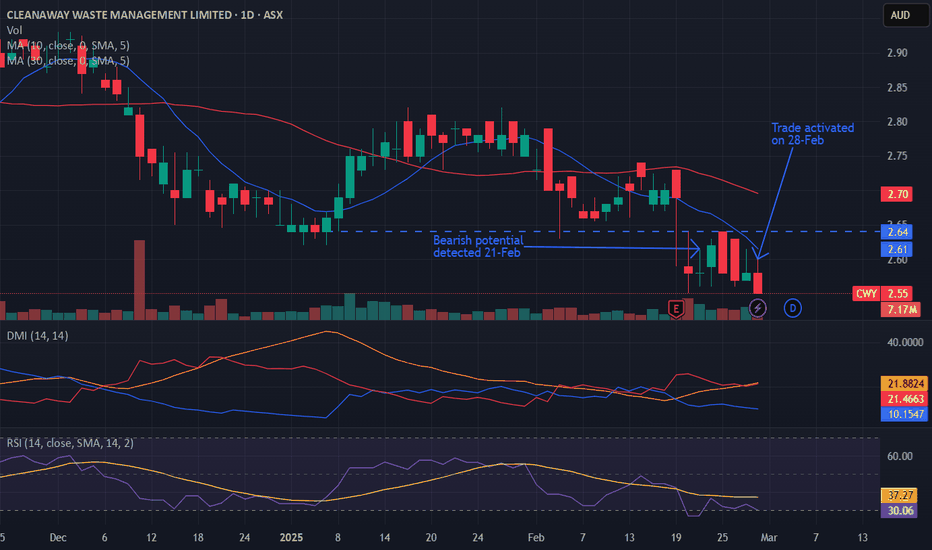The height and width of the screenshot is (550, 932).
Task: Select the Vol indicator label
Action: [14, 30]
